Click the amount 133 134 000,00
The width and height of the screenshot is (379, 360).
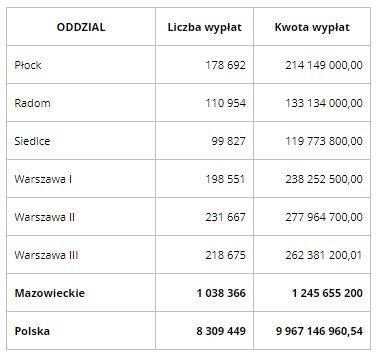point(324,103)
